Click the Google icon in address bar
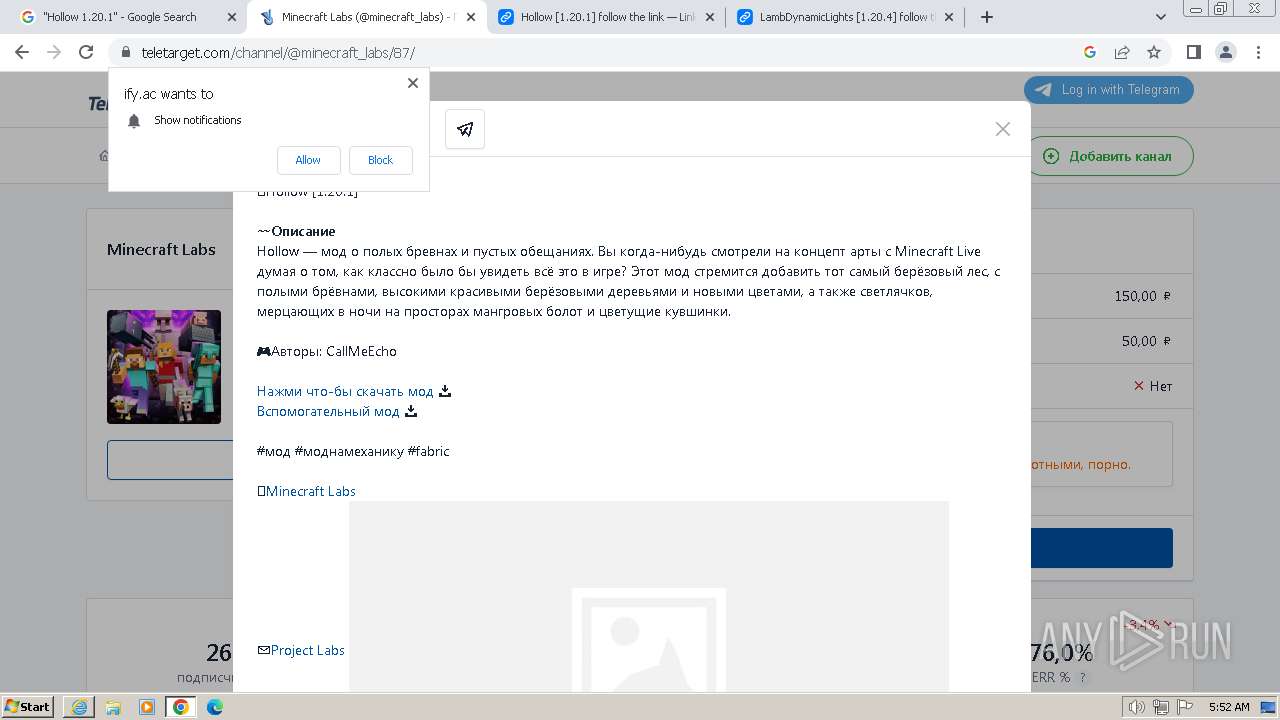The width and height of the screenshot is (1280, 720). pyautogui.click(x=1090, y=53)
